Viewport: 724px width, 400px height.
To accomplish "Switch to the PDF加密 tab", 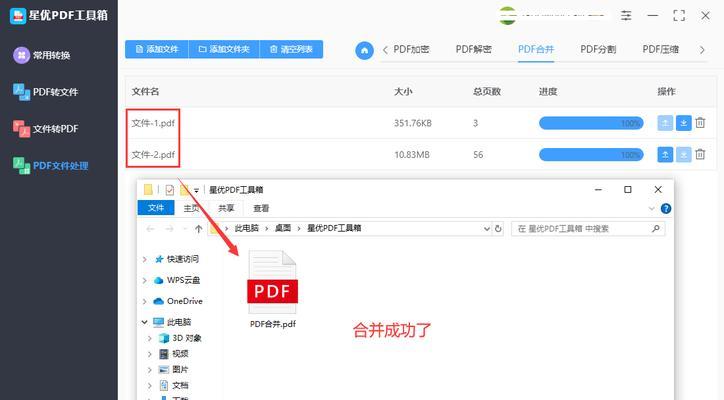I will coord(411,49).
